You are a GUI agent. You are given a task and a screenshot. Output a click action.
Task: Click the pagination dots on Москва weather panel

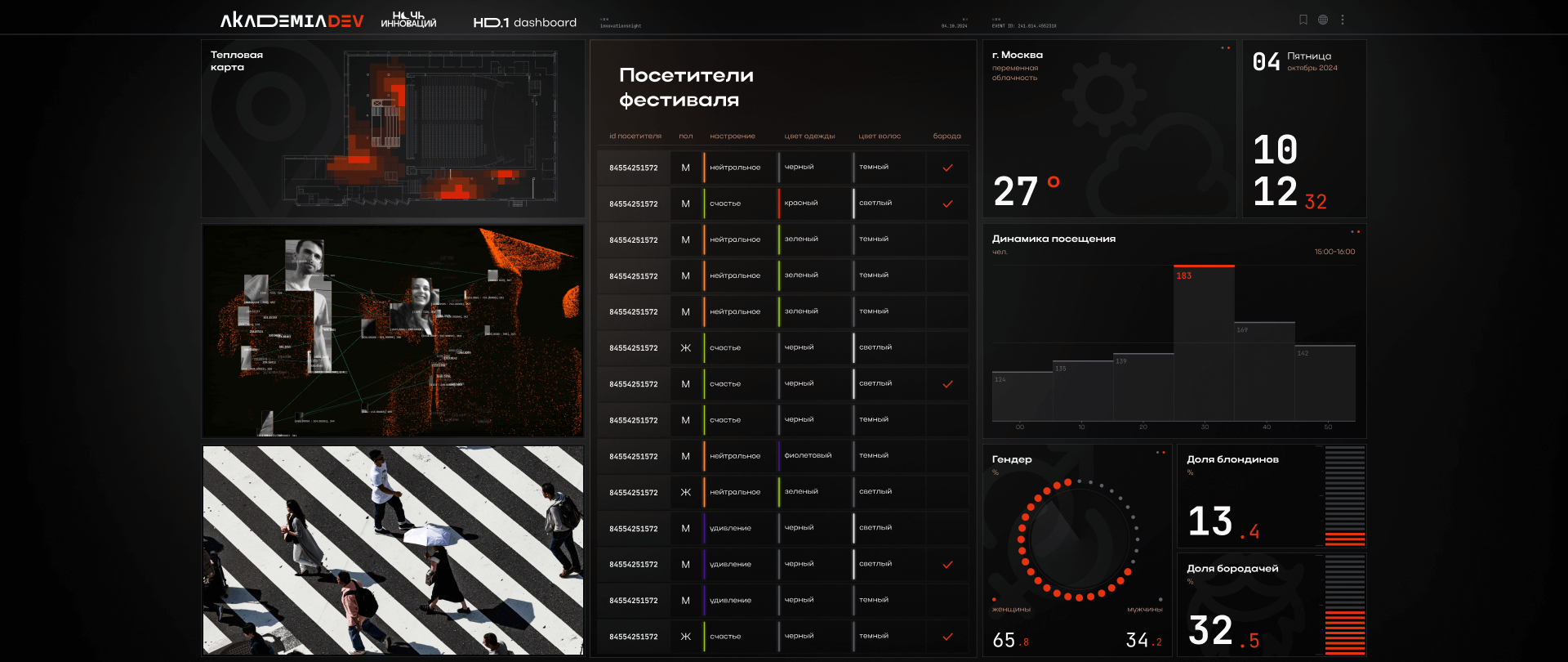[x=1225, y=48]
